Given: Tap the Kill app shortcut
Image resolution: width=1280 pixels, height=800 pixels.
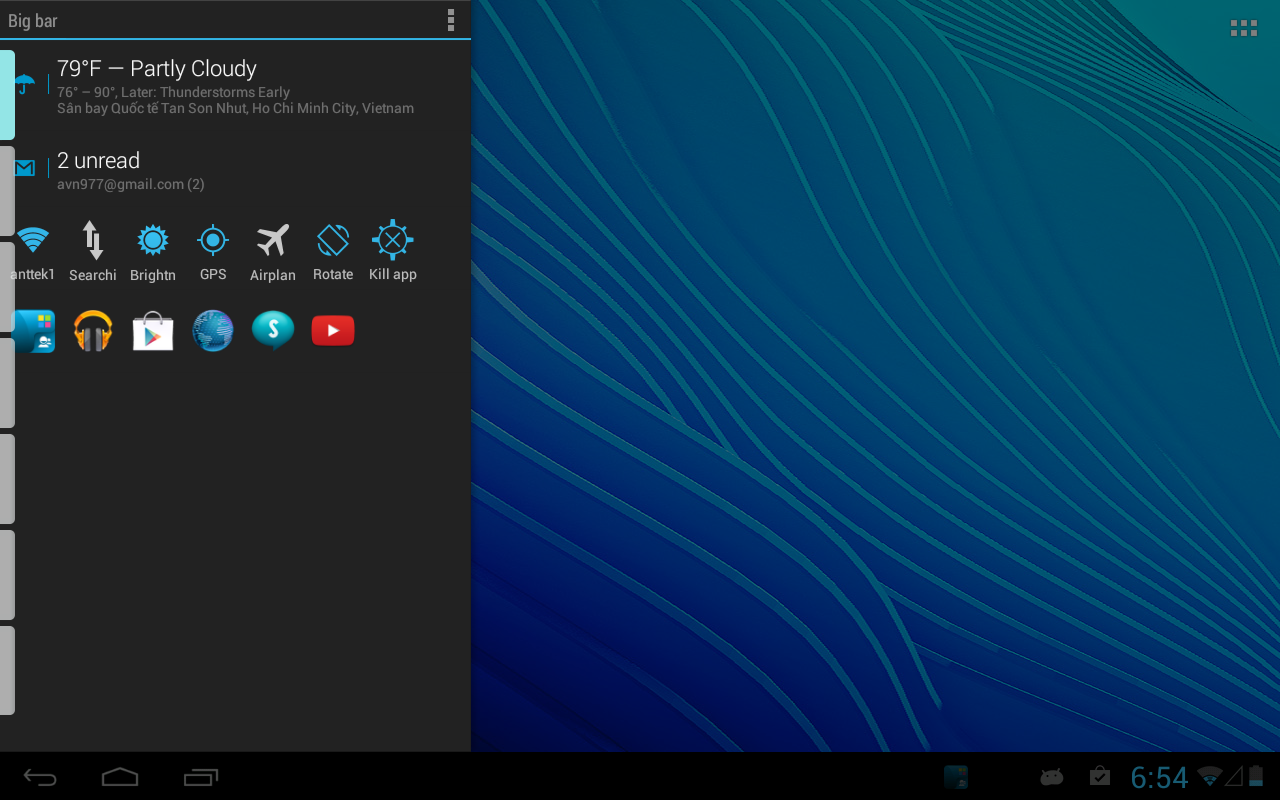Looking at the screenshot, I should tap(393, 252).
